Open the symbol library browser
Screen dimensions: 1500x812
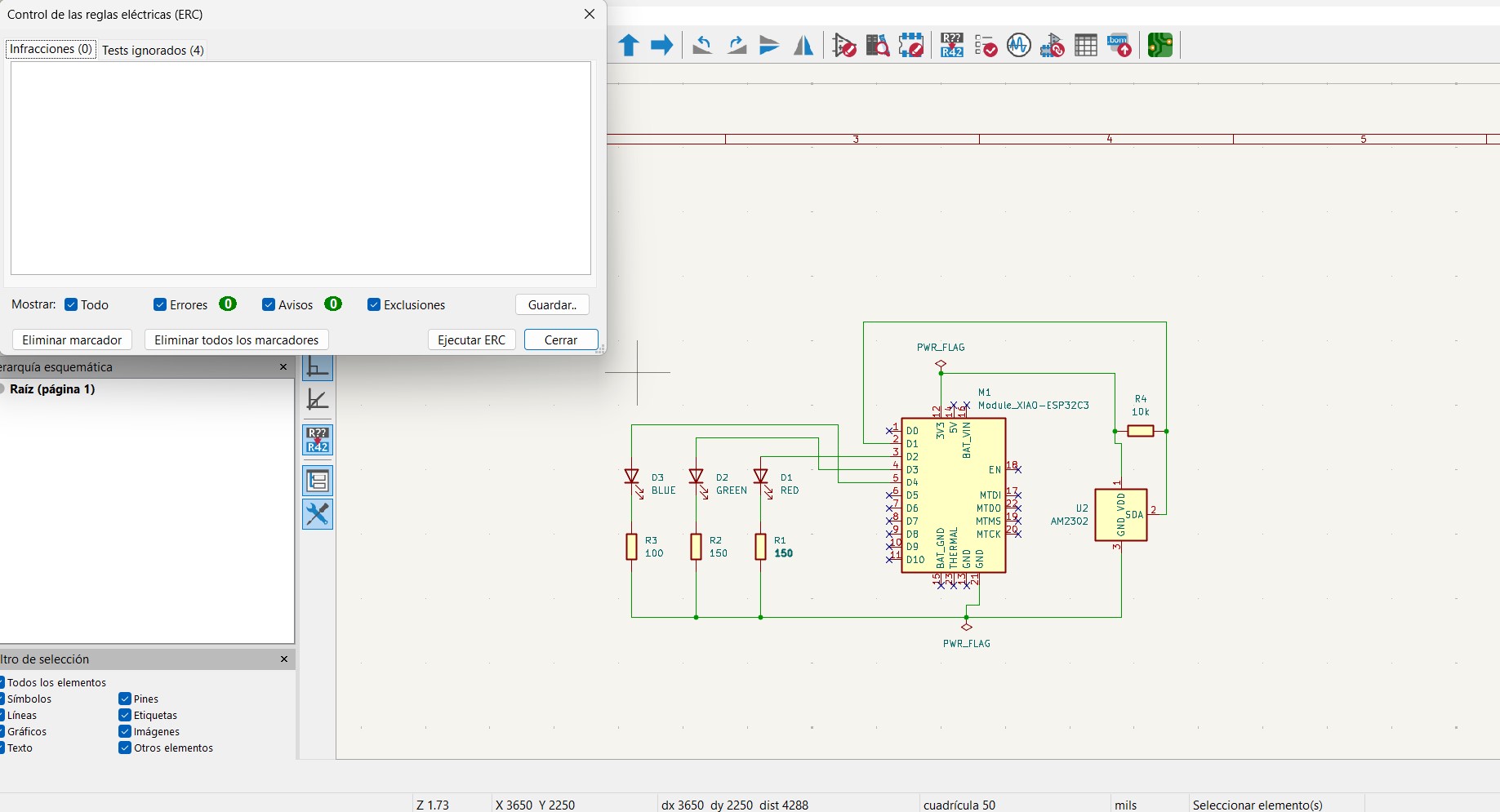coord(878,46)
